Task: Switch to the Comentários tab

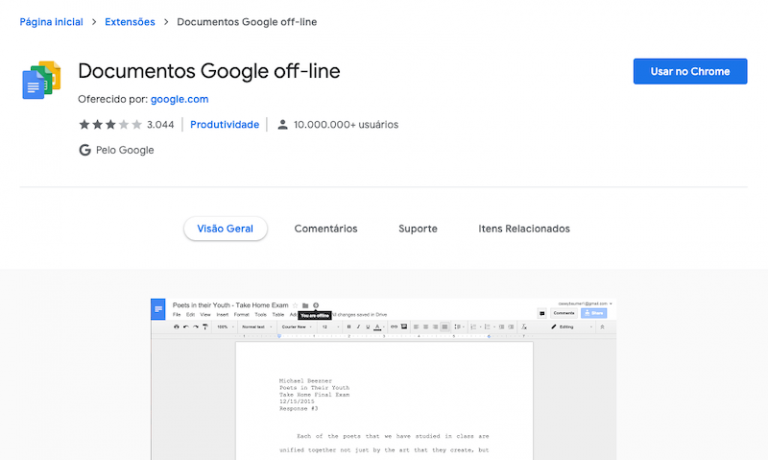Action: [x=326, y=229]
